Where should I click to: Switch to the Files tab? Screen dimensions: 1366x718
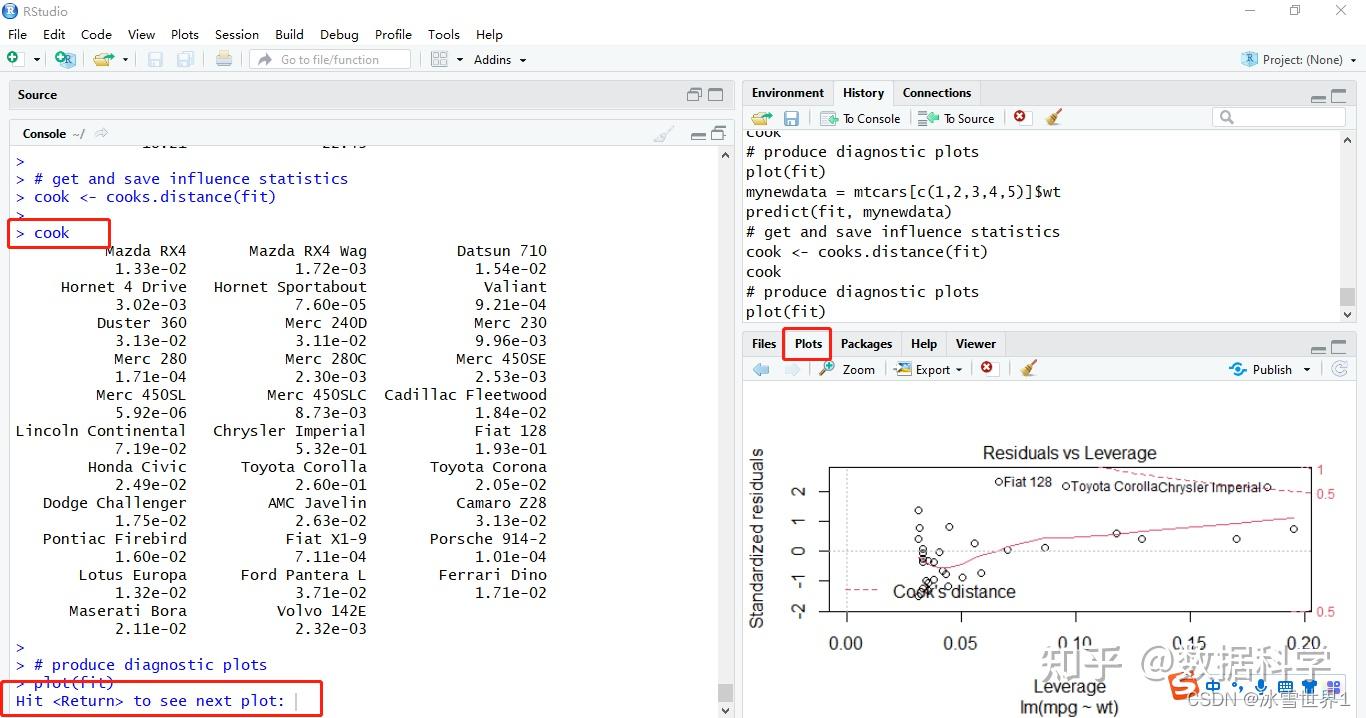coord(764,344)
